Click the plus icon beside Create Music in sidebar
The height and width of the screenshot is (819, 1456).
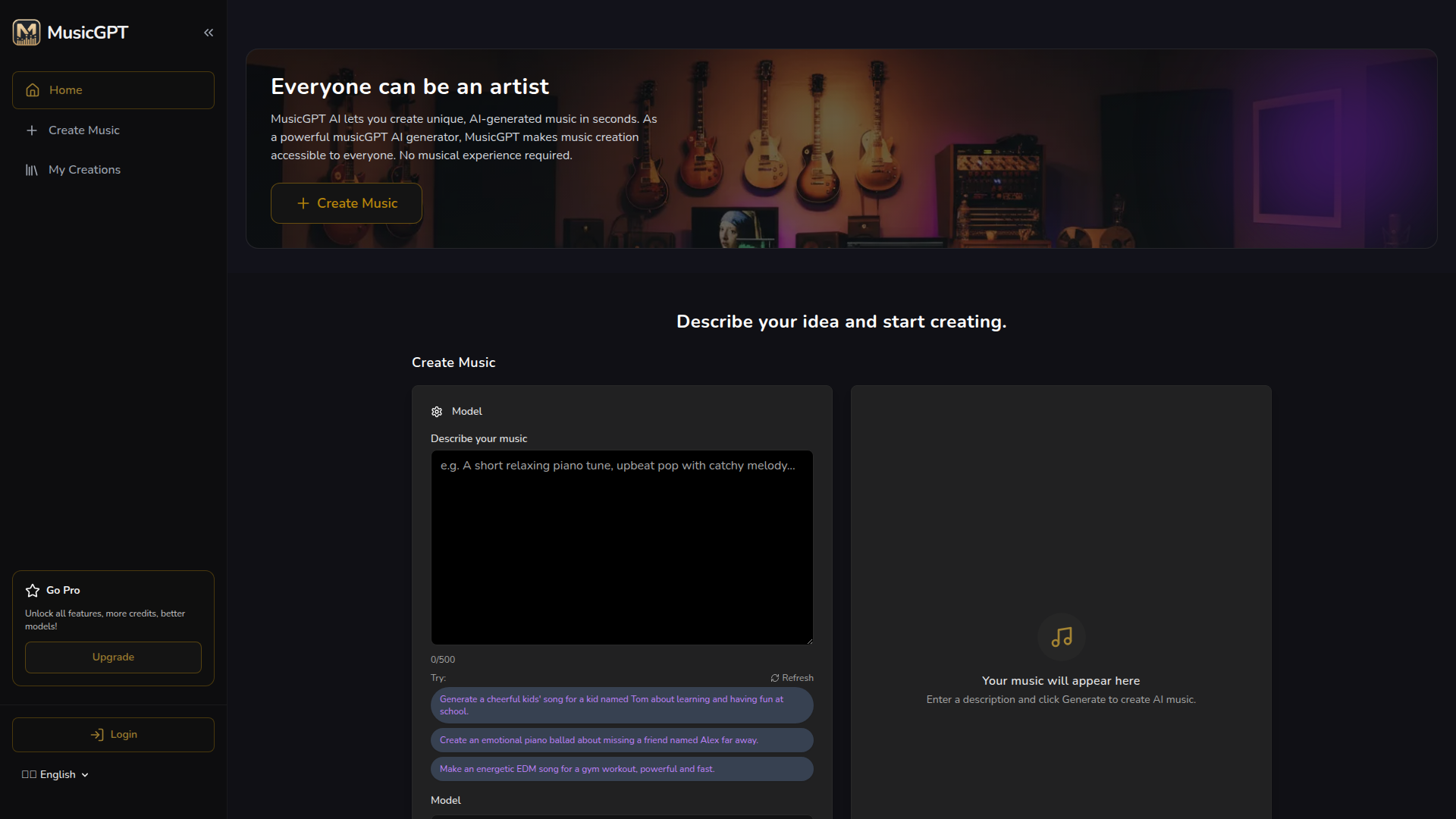tap(32, 130)
